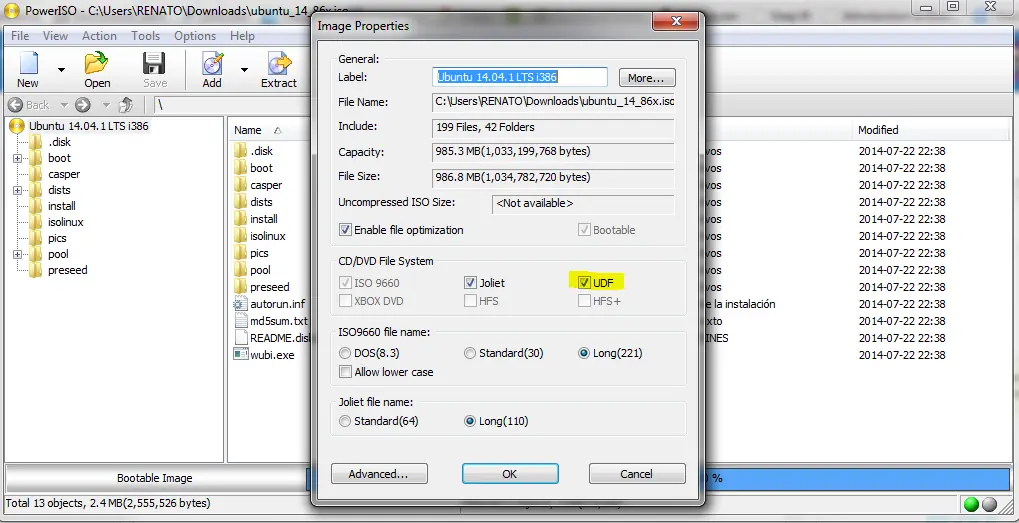
Task: Open the Help menu
Action: point(242,36)
